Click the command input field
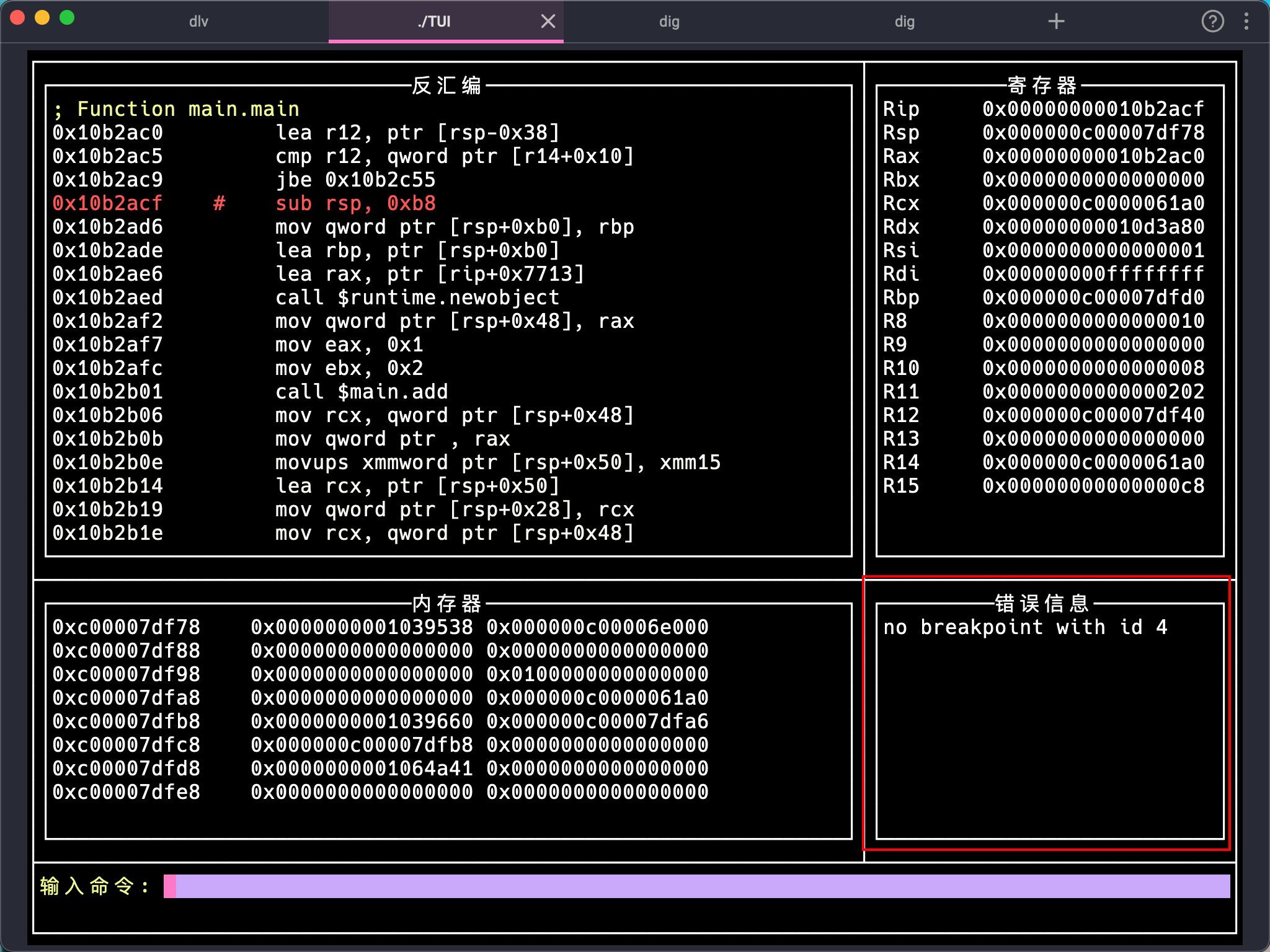1270x952 pixels. [x=696, y=886]
